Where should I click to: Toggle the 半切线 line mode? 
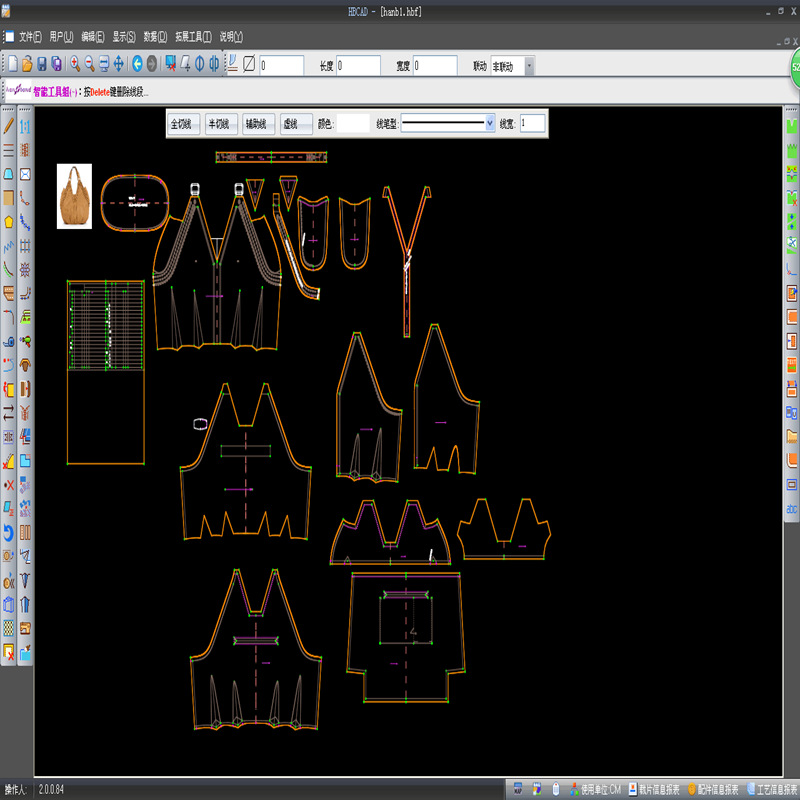click(219, 124)
